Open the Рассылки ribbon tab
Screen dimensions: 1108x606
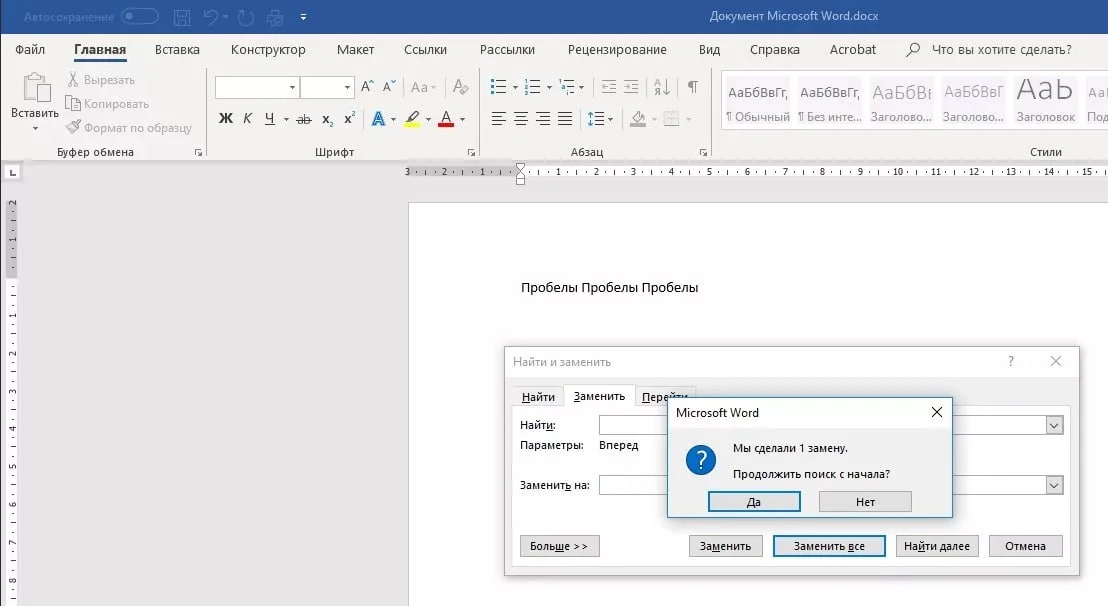pyautogui.click(x=507, y=49)
